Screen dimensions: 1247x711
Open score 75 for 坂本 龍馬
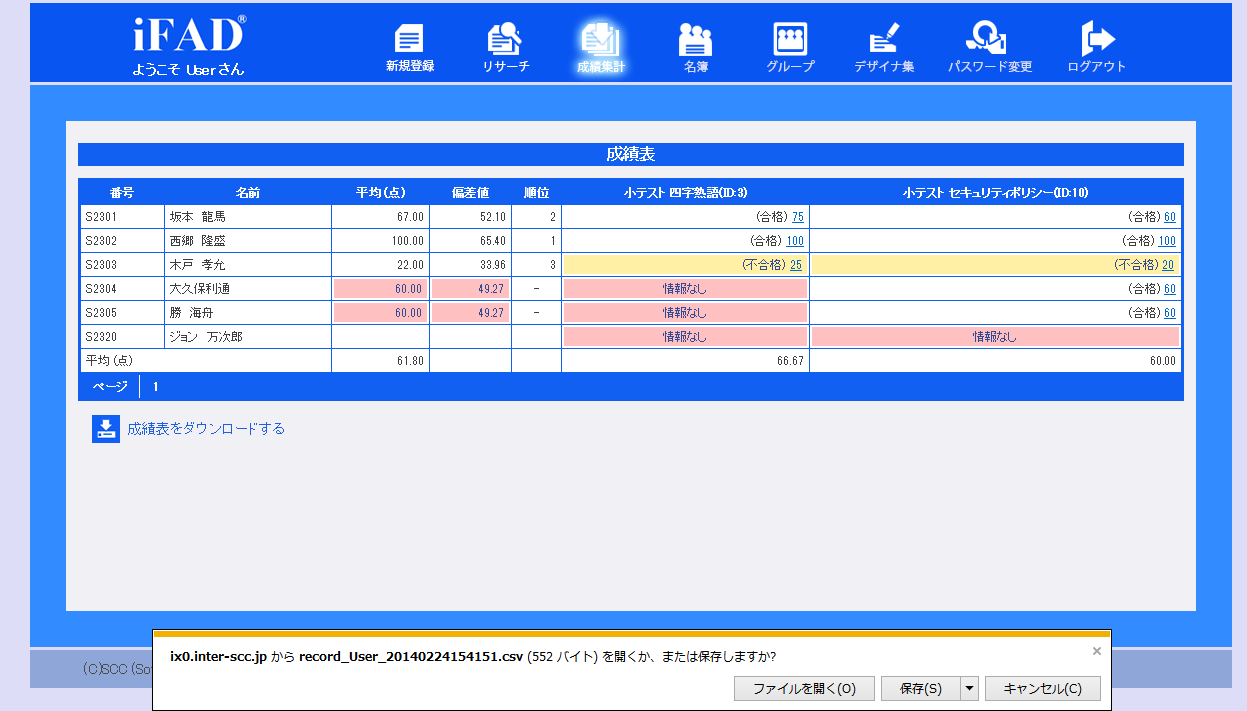click(x=797, y=217)
